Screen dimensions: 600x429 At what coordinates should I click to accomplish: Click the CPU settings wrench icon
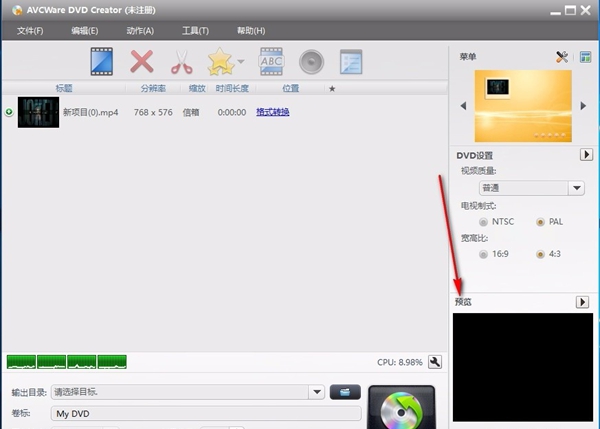pyautogui.click(x=435, y=362)
